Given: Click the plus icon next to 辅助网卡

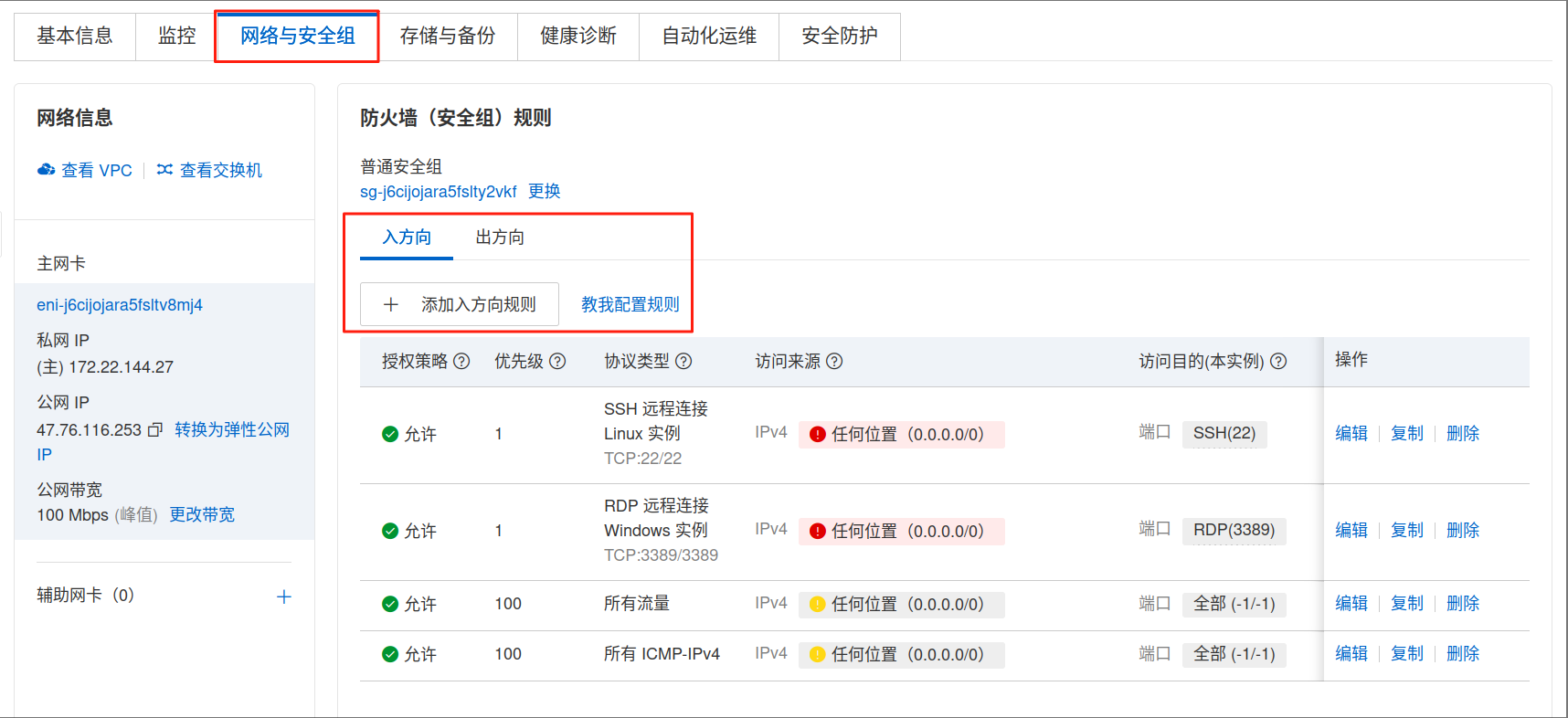Looking at the screenshot, I should tap(284, 597).
